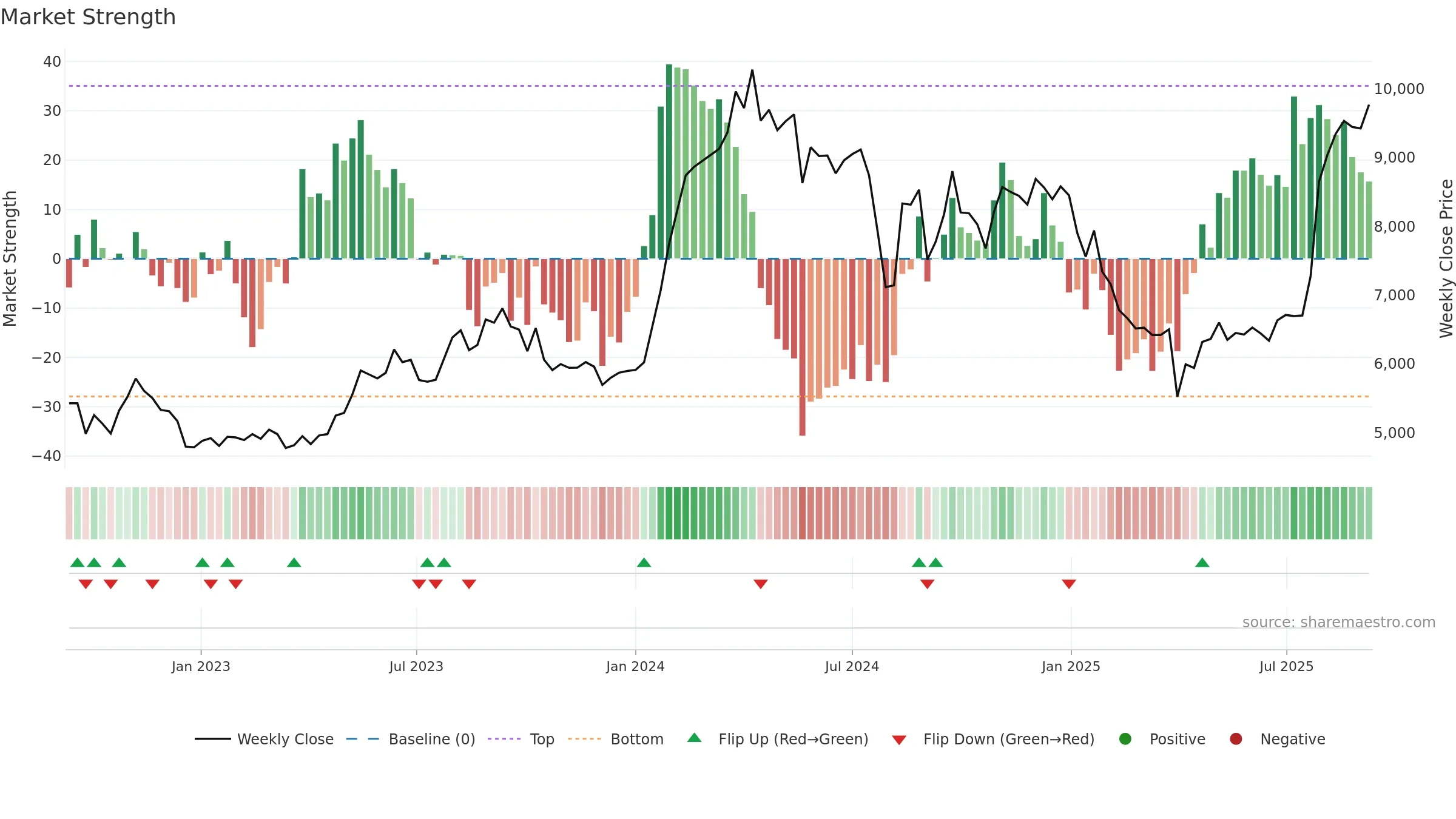Toggle the Flip Down (Green→Red) legend entry
Image resolution: width=1456 pixels, height=819 pixels.
[993, 739]
